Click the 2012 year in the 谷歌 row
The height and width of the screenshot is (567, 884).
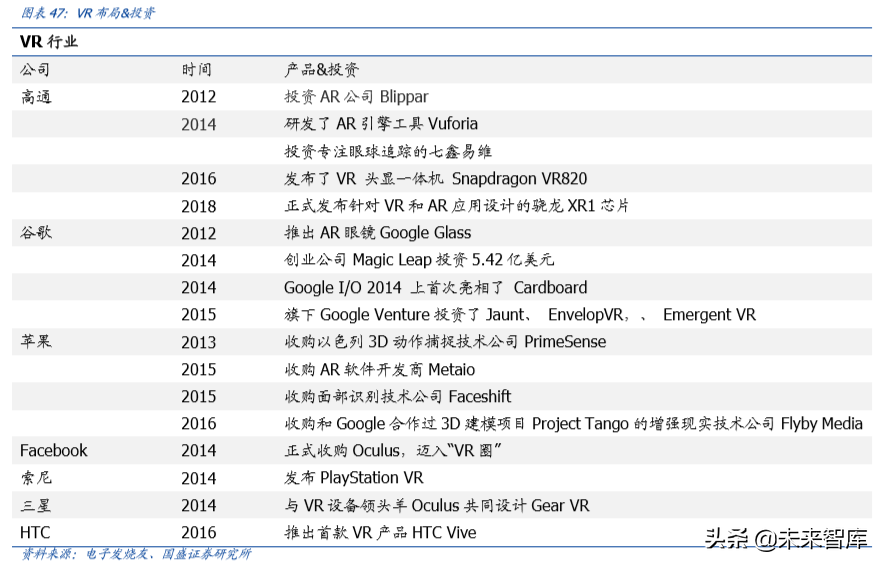[x=198, y=233]
